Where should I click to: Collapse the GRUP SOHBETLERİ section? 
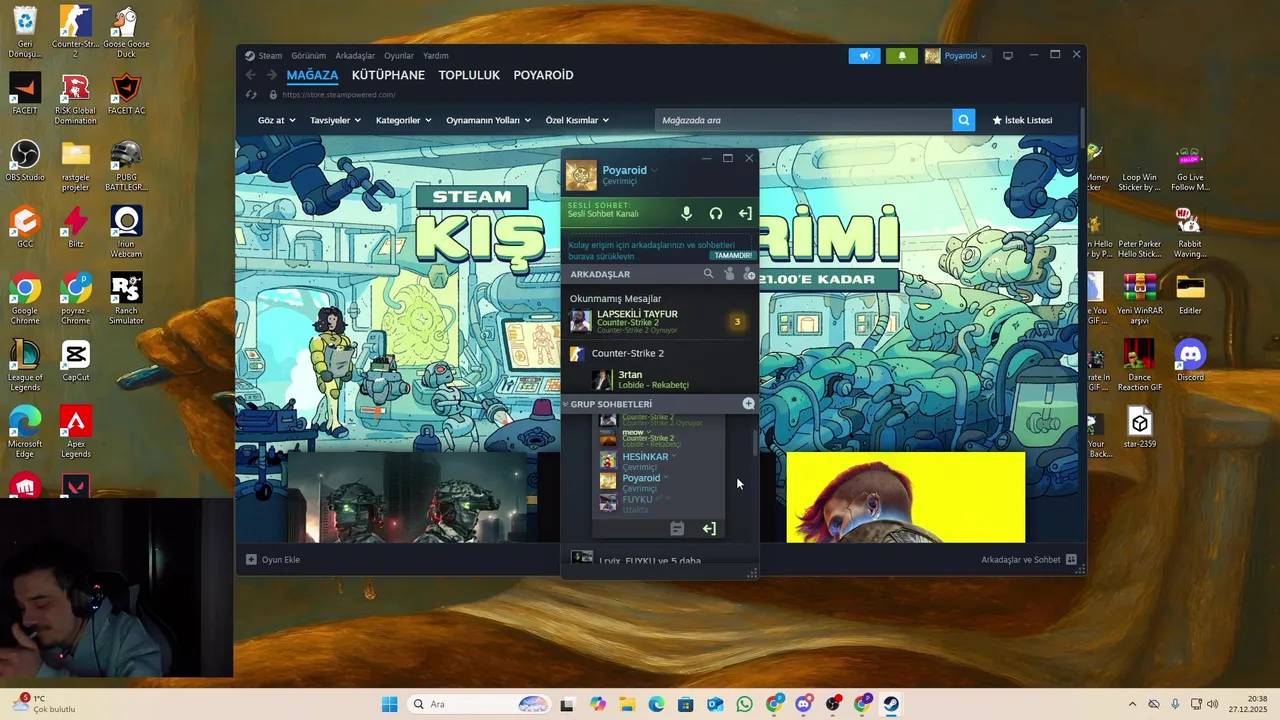coord(565,404)
